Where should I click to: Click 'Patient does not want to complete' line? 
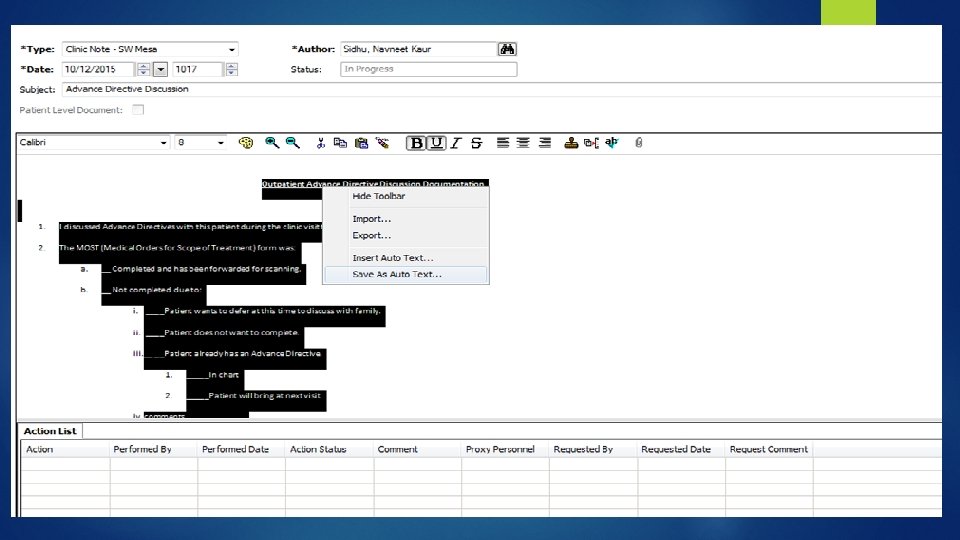231,332
